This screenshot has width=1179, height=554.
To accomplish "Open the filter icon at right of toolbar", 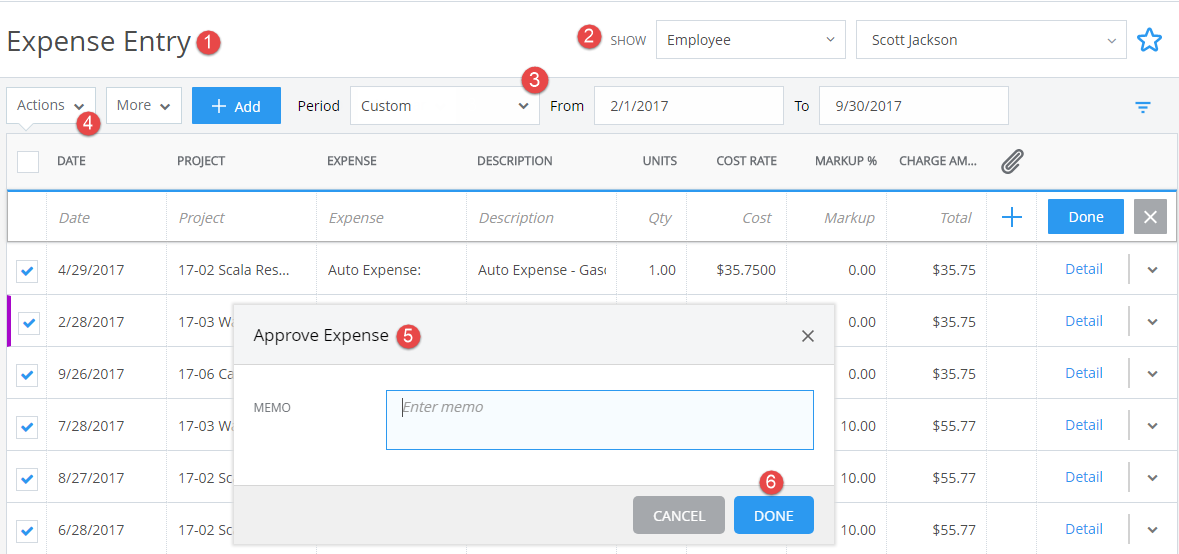I will 1143,107.
